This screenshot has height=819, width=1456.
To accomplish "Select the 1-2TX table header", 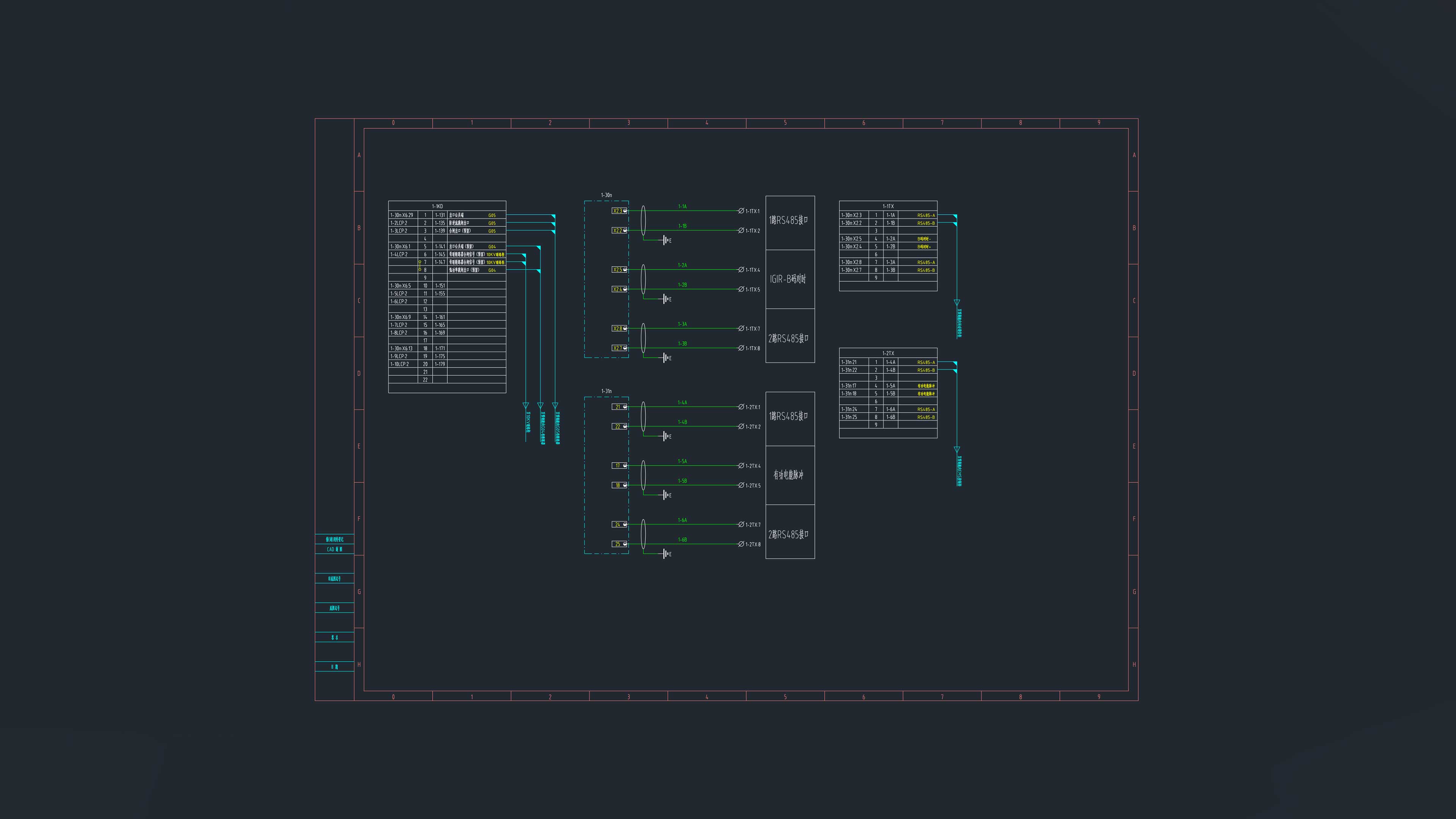I will tap(888, 353).
